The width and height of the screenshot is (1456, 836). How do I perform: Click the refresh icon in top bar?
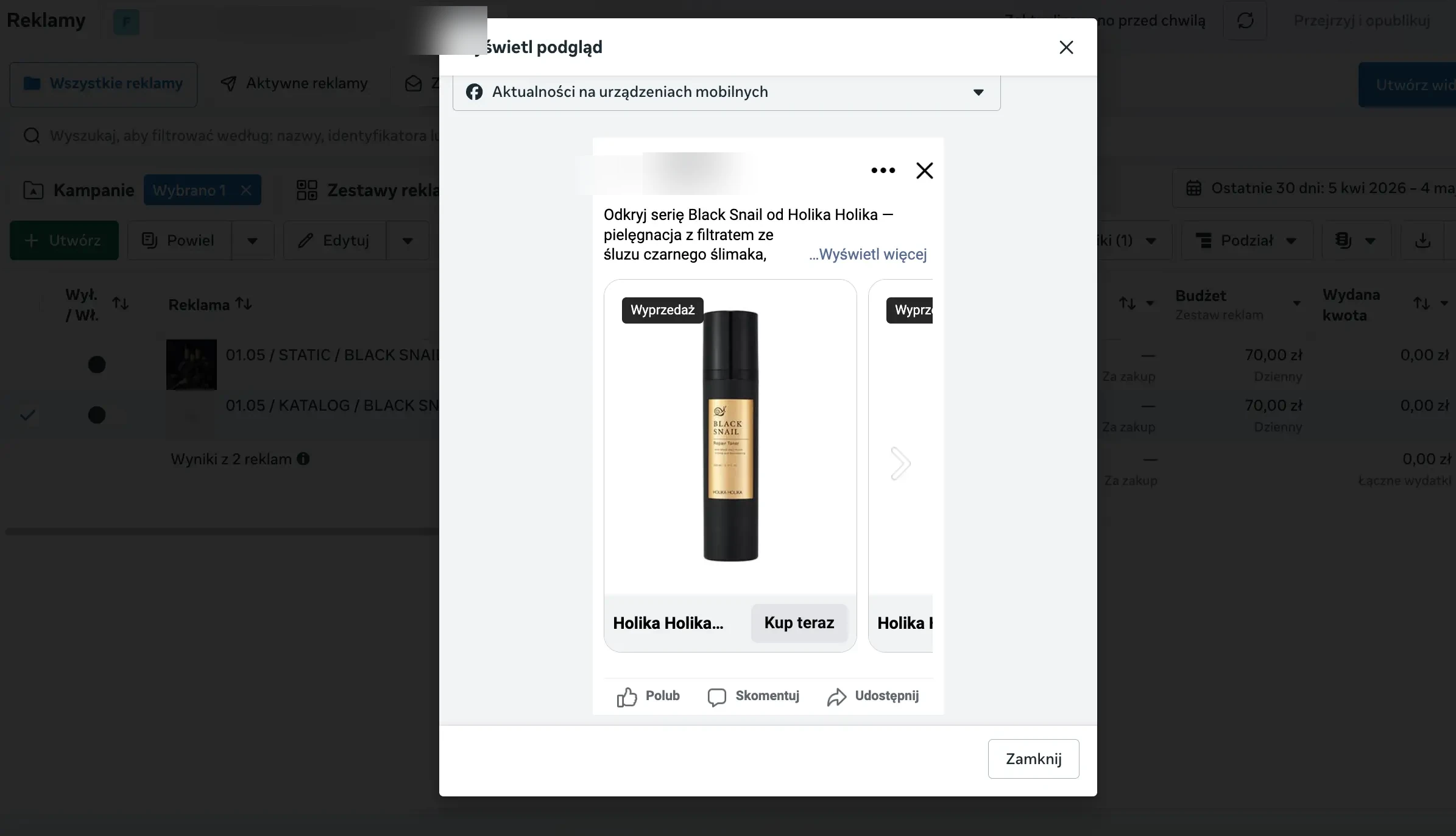pyautogui.click(x=1245, y=21)
